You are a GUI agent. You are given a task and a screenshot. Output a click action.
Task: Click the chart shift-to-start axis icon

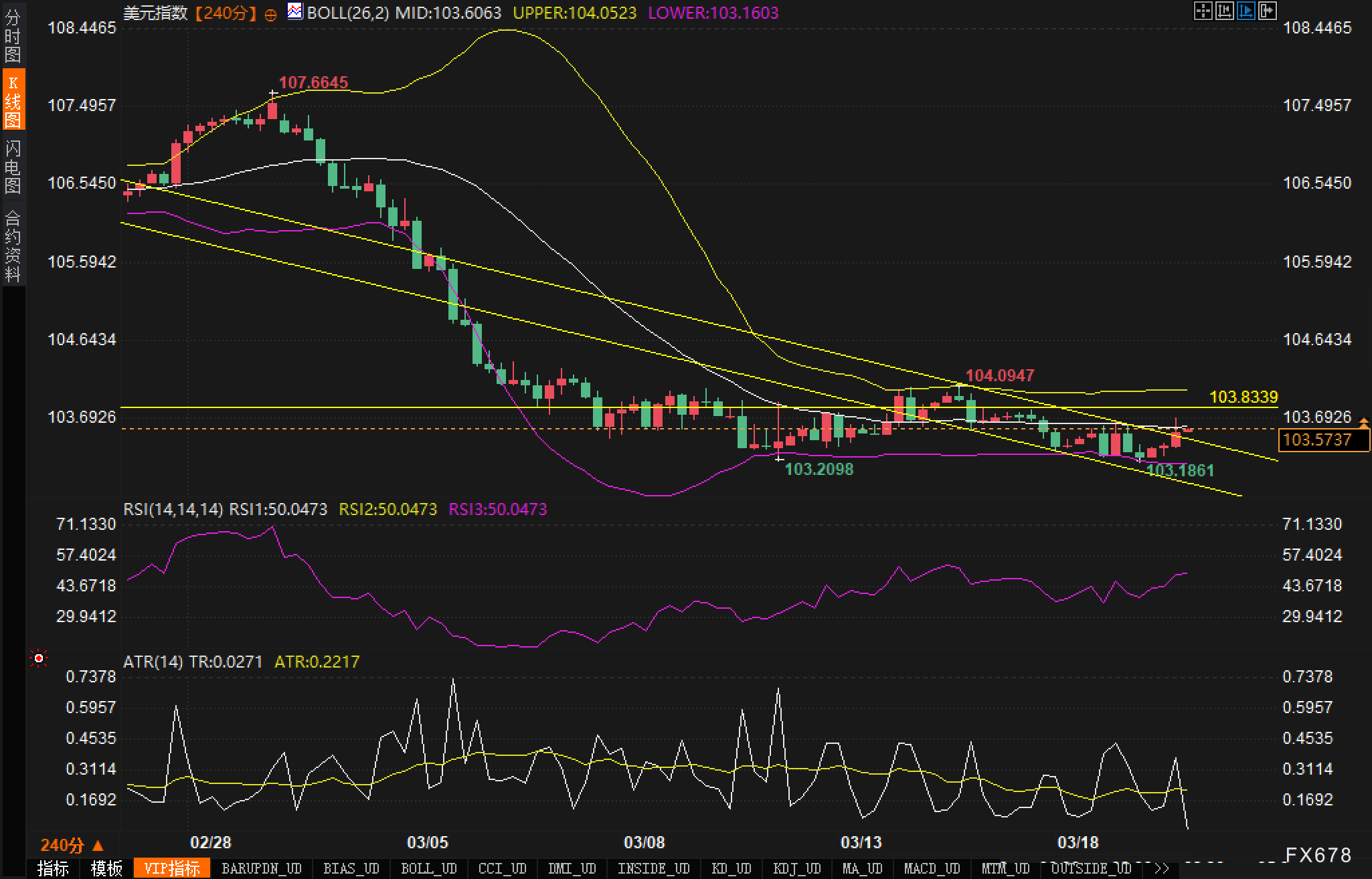[x=1224, y=11]
